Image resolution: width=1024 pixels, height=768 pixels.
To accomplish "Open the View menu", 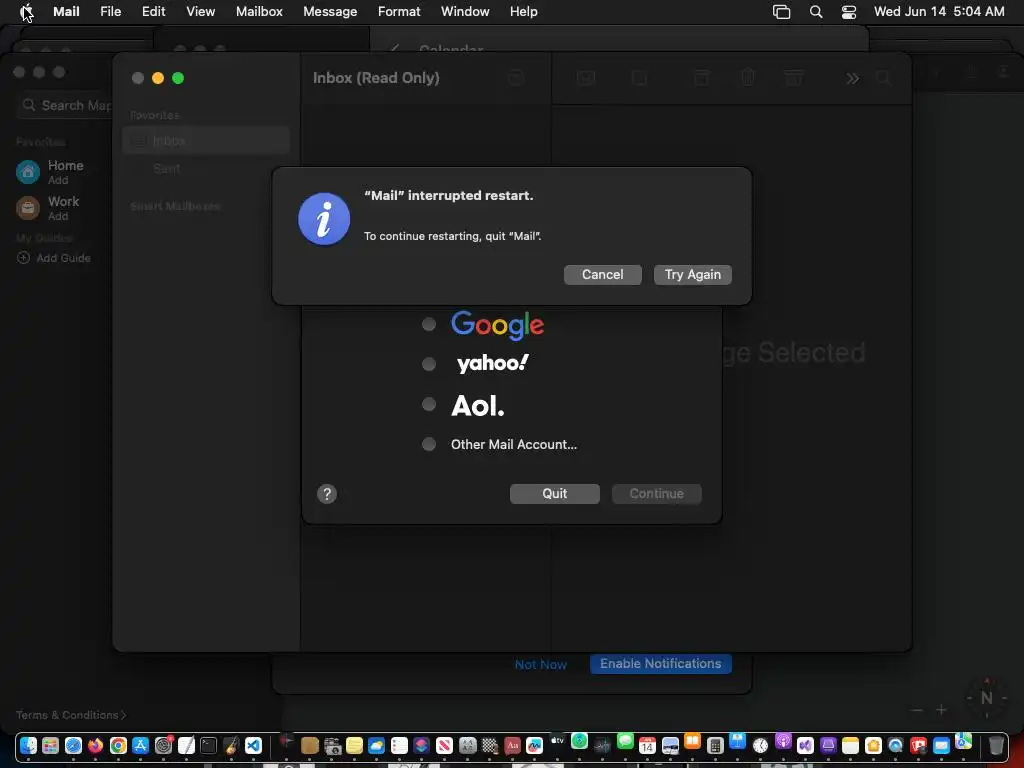I will (200, 11).
